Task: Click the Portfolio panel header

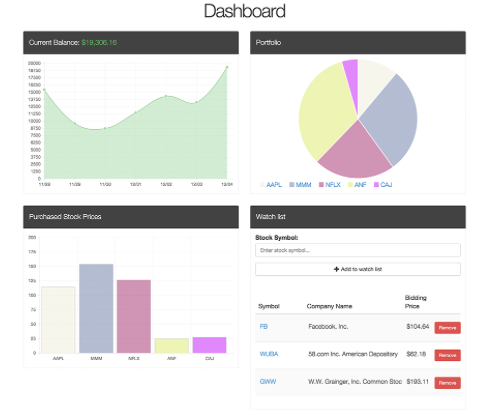Action: pyautogui.click(x=358, y=42)
